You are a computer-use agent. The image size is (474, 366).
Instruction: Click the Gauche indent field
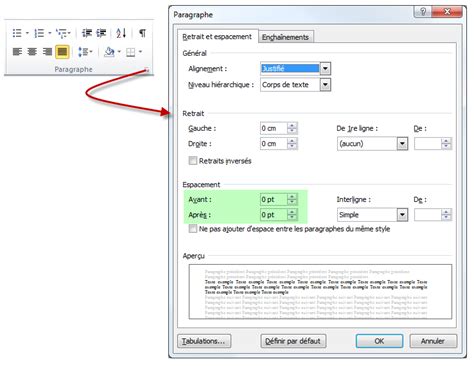tap(274, 128)
